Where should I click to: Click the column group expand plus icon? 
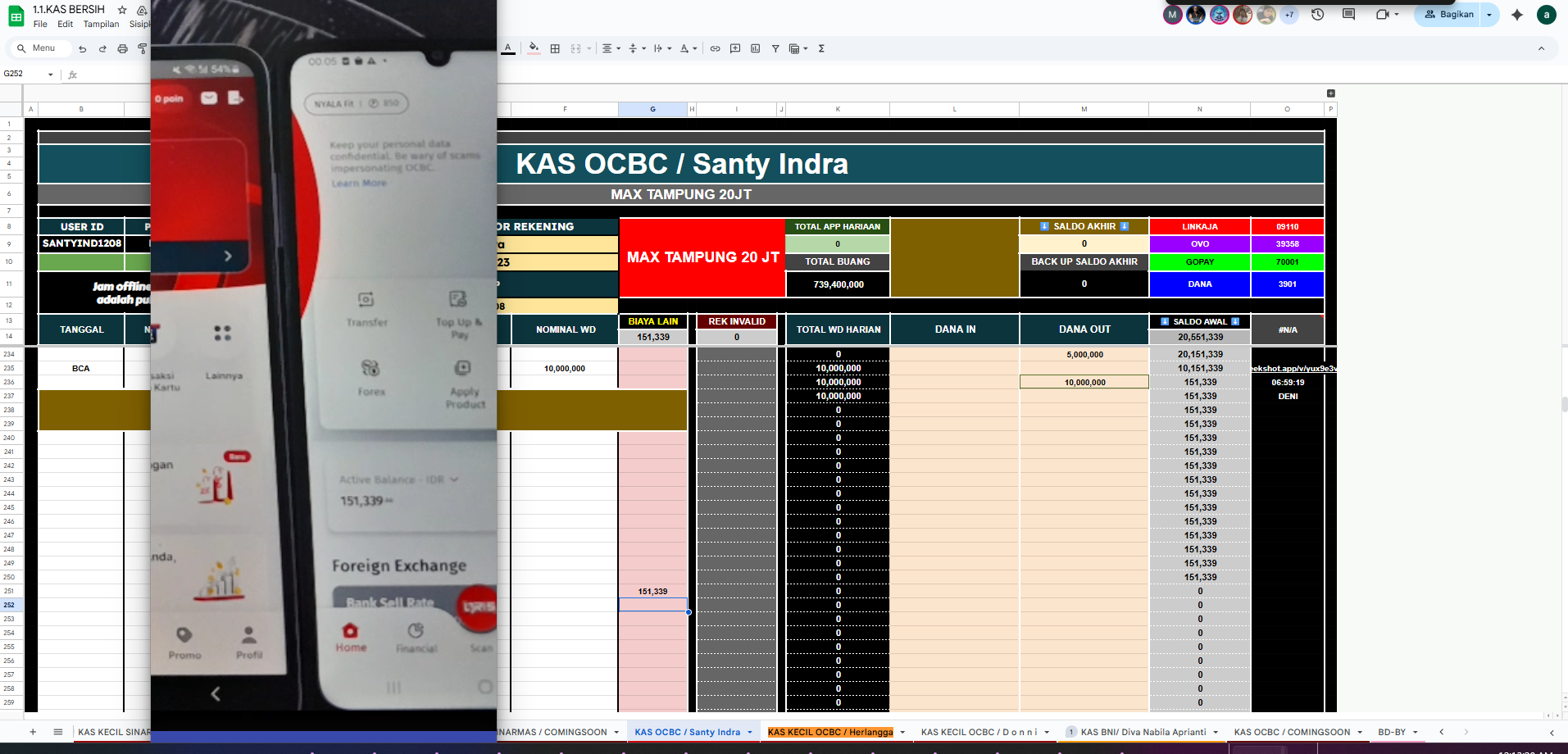pyautogui.click(x=1331, y=93)
